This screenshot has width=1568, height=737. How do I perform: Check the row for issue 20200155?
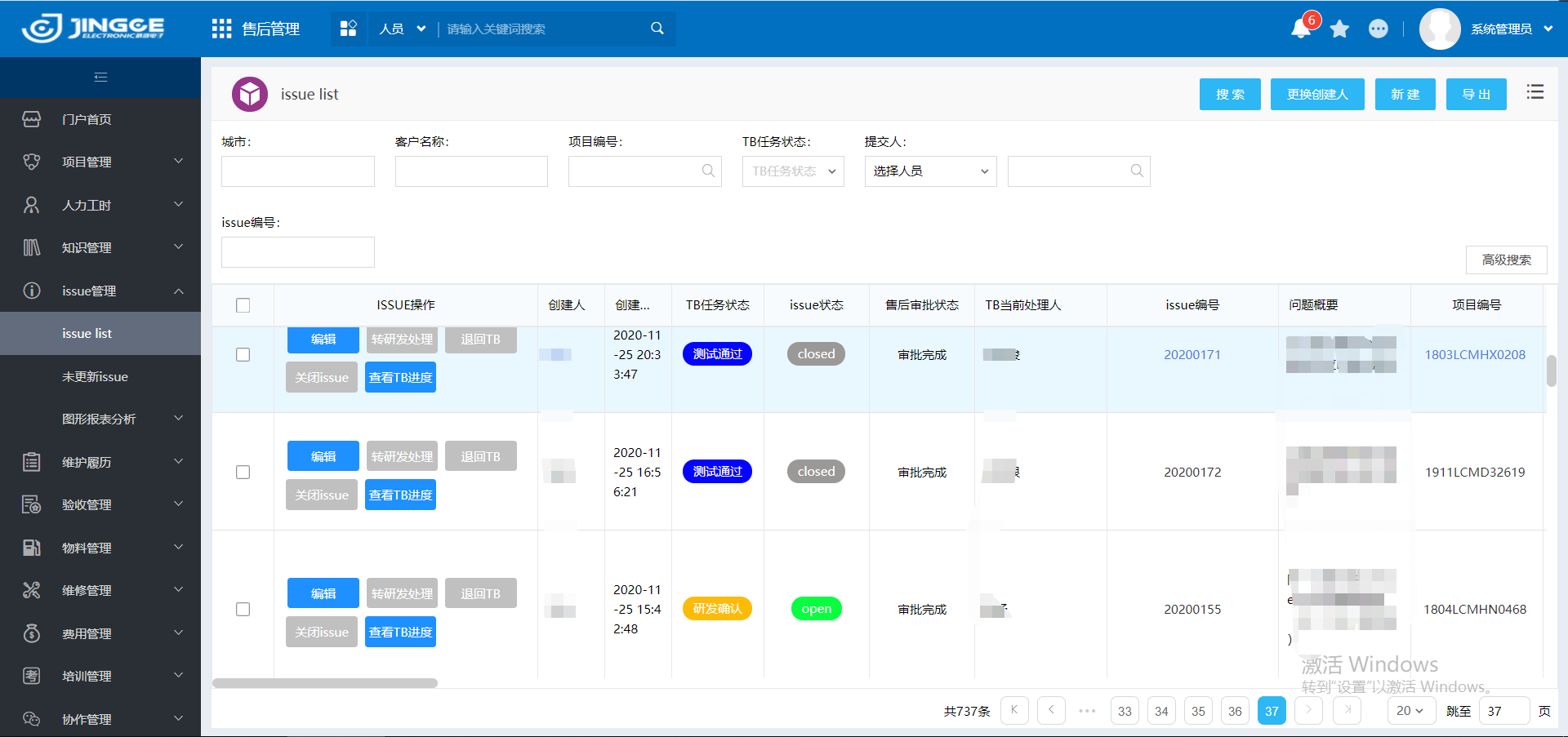click(243, 609)
